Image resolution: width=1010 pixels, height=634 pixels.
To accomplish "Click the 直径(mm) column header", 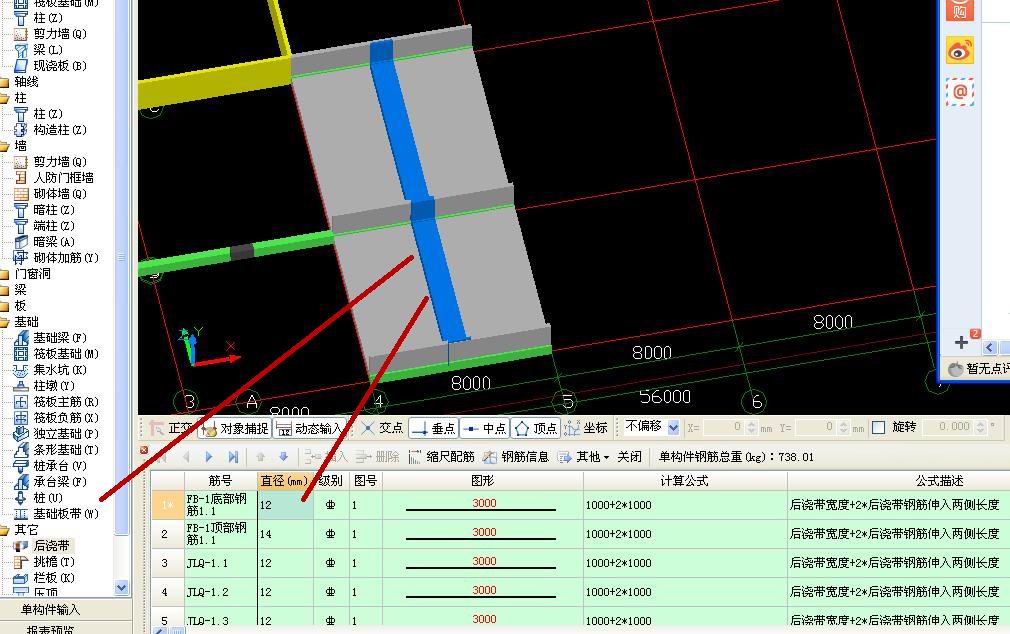I will (285, 481).
